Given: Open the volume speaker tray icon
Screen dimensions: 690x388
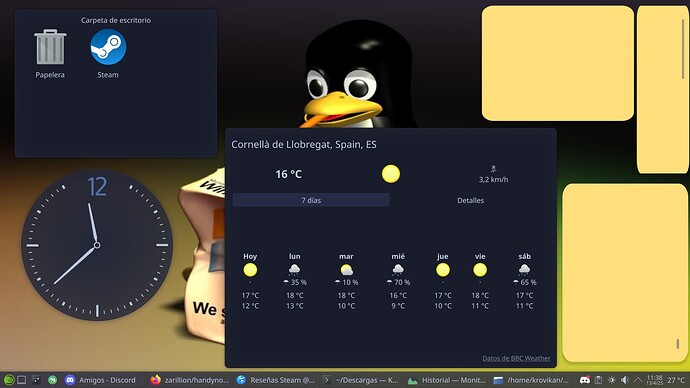Looking at the screenshot, I should (625, 380).
